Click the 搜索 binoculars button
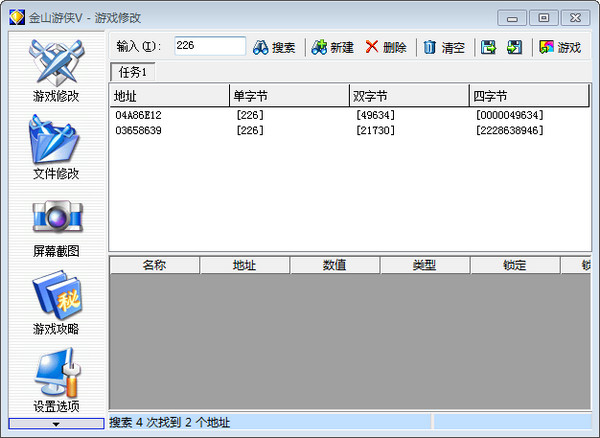The image size is (600, 438). (x=274, y=47)
